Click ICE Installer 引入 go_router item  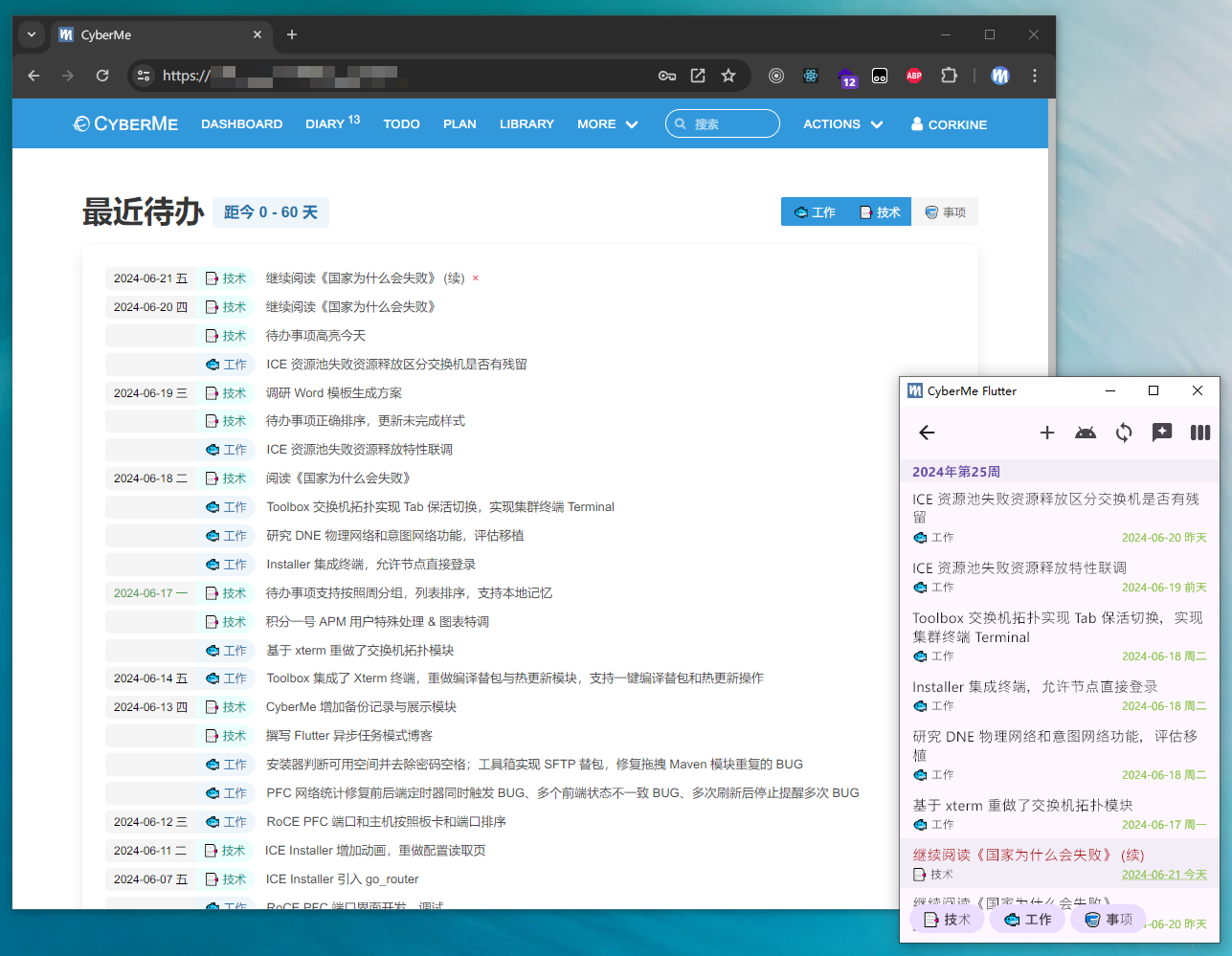pyautogui.click(x=342, y=879)
